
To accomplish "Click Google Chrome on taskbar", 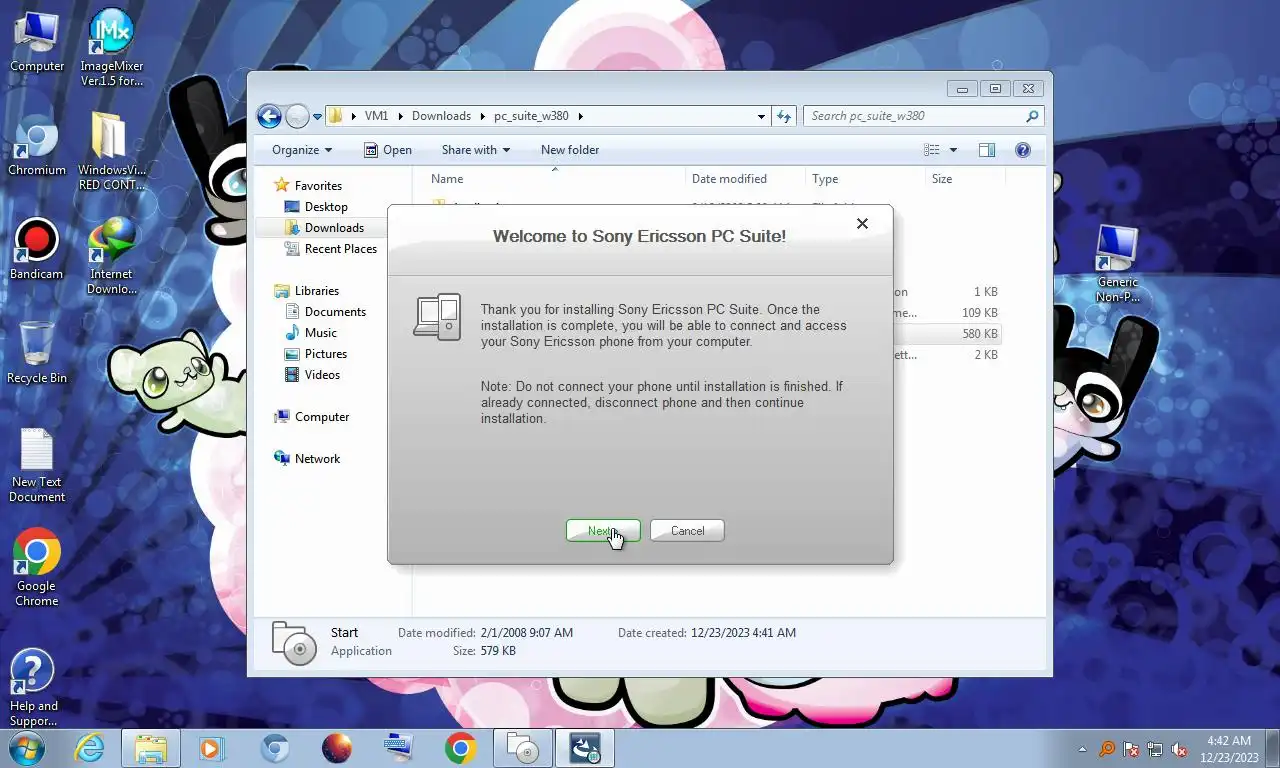I will [461, 748].
